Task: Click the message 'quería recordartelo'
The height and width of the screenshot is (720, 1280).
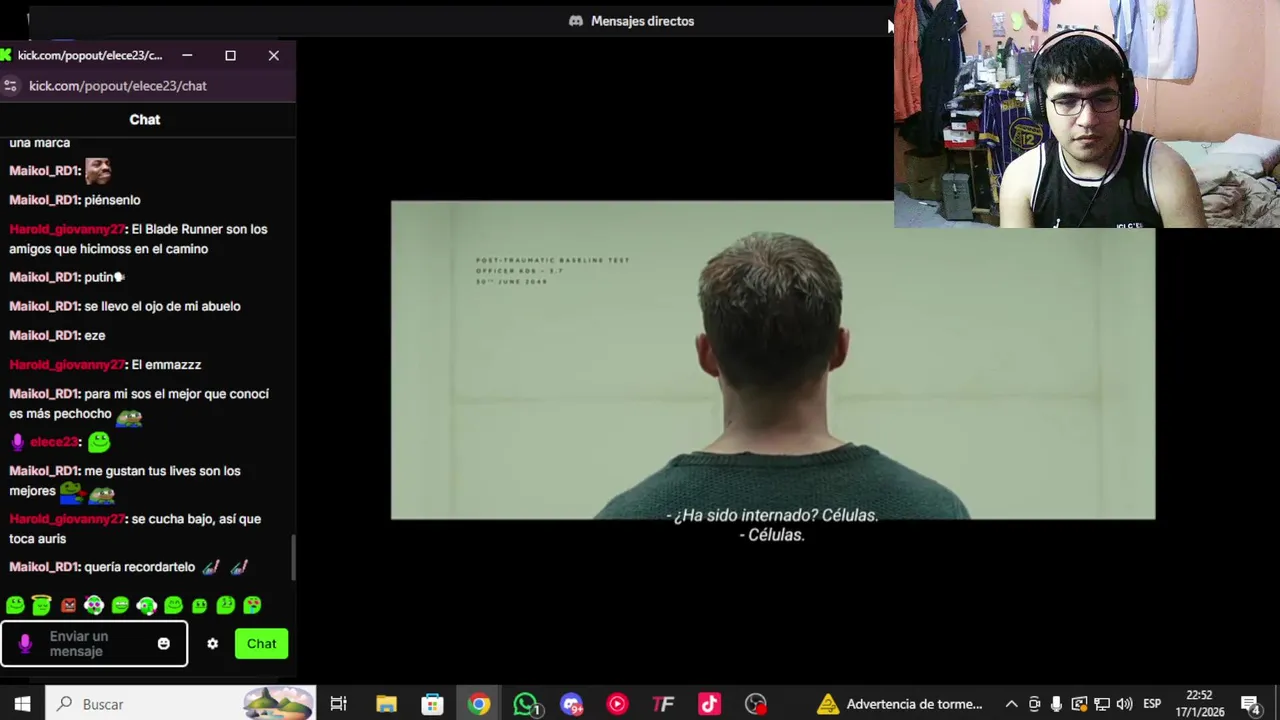Action: 140,567
